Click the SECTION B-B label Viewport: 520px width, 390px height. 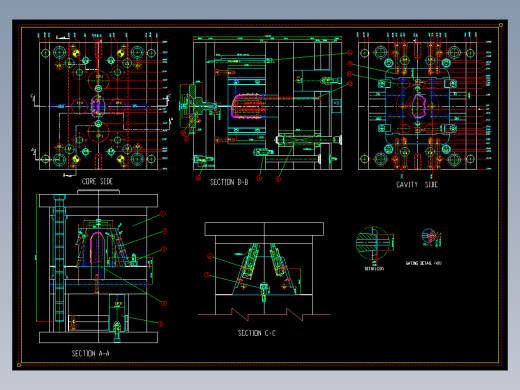(229, 182)
